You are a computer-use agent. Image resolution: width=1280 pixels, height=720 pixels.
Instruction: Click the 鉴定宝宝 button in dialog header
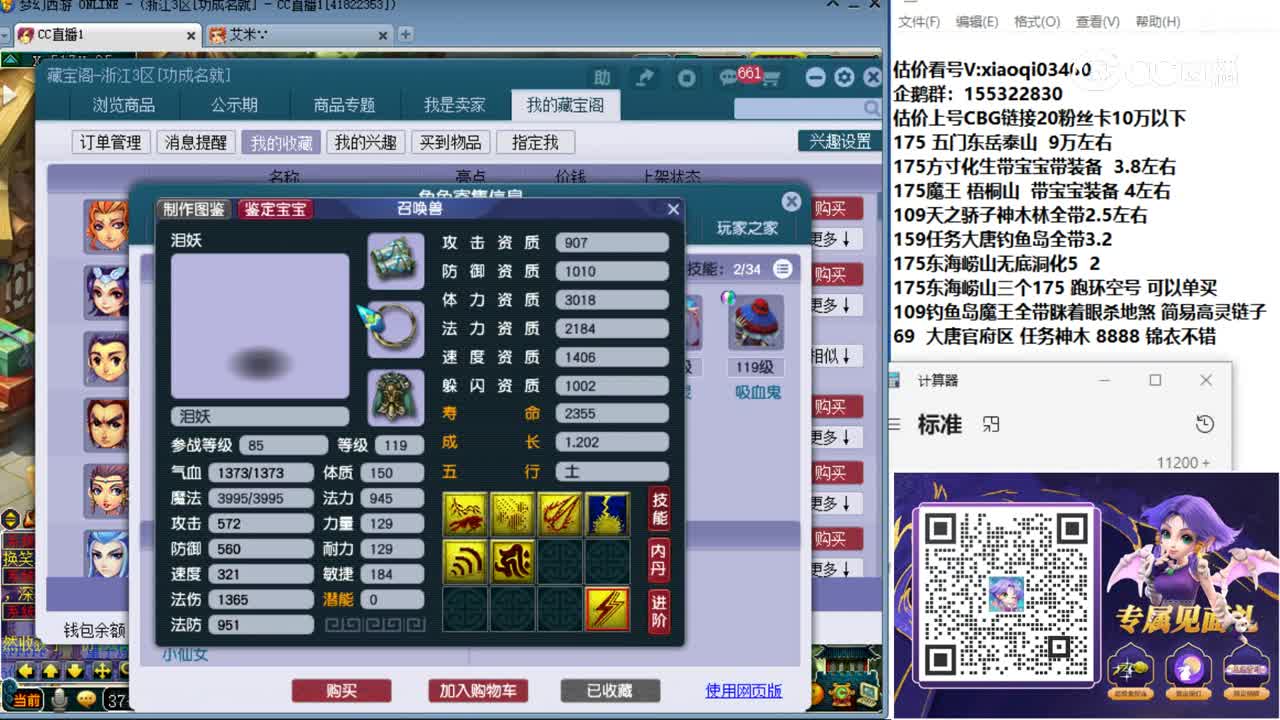pos(275,209)
